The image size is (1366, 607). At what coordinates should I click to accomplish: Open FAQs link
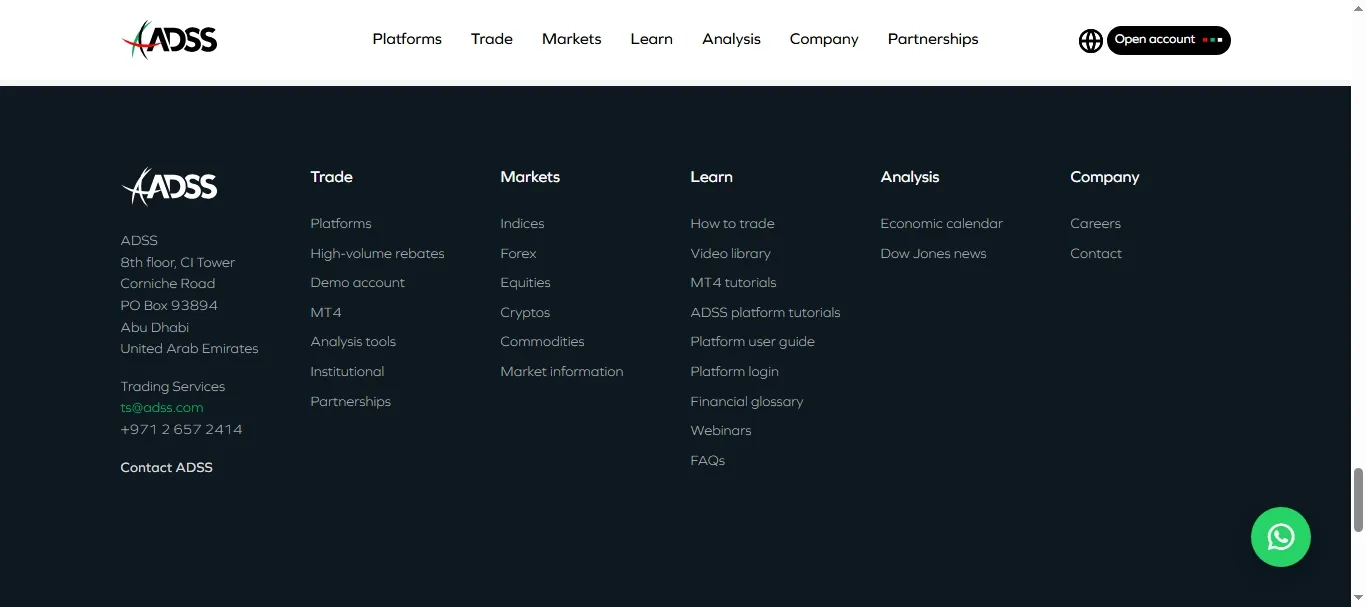[x=707, y=460]
